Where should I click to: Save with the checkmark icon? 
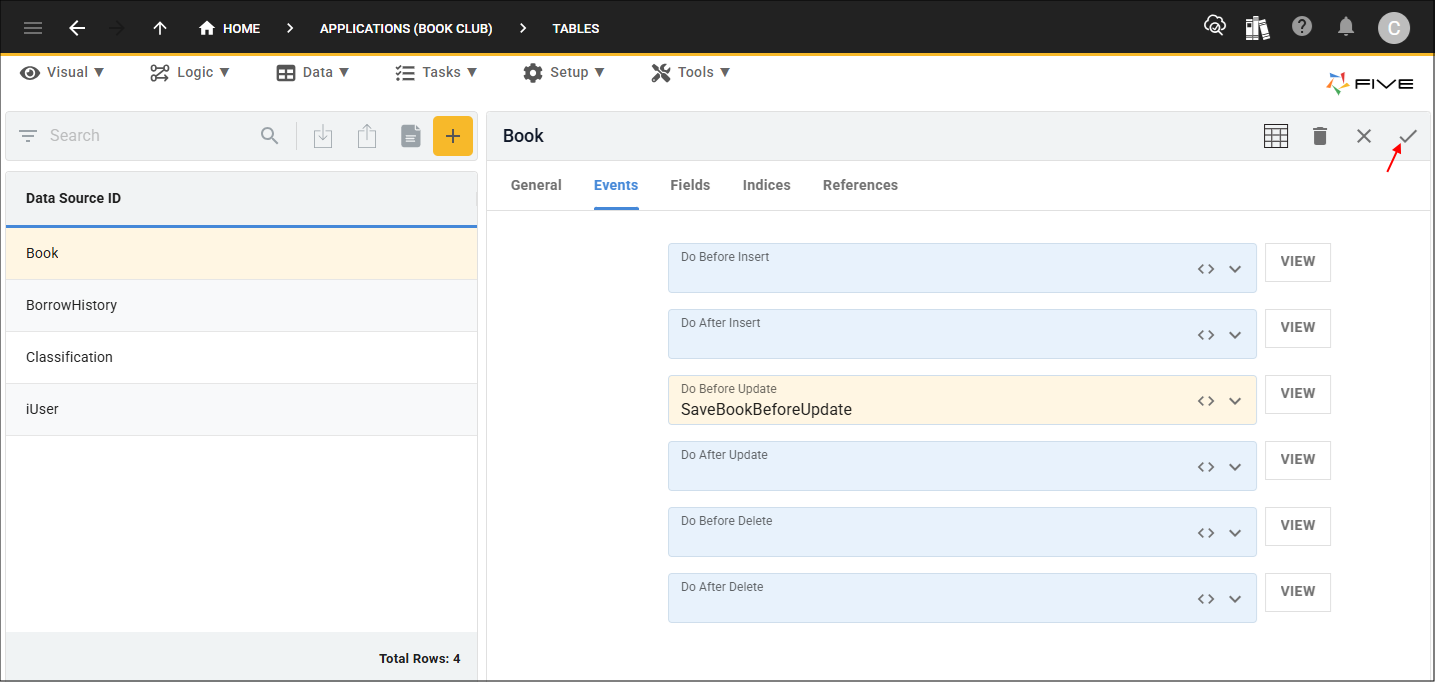pyautogui.click(x=1408, y=136)
